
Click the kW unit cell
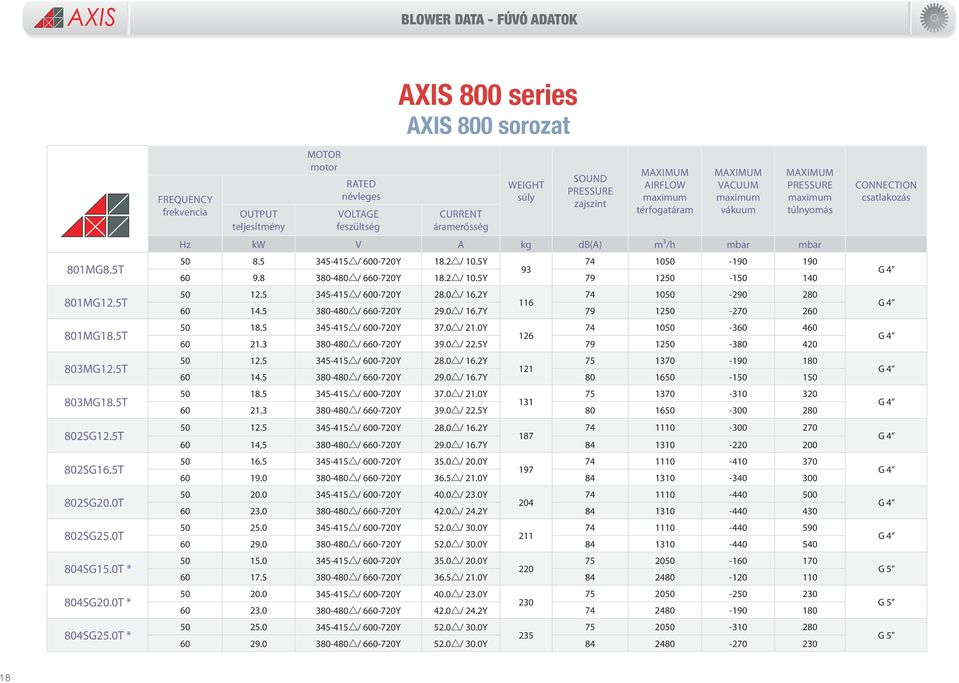coord(258,245)
